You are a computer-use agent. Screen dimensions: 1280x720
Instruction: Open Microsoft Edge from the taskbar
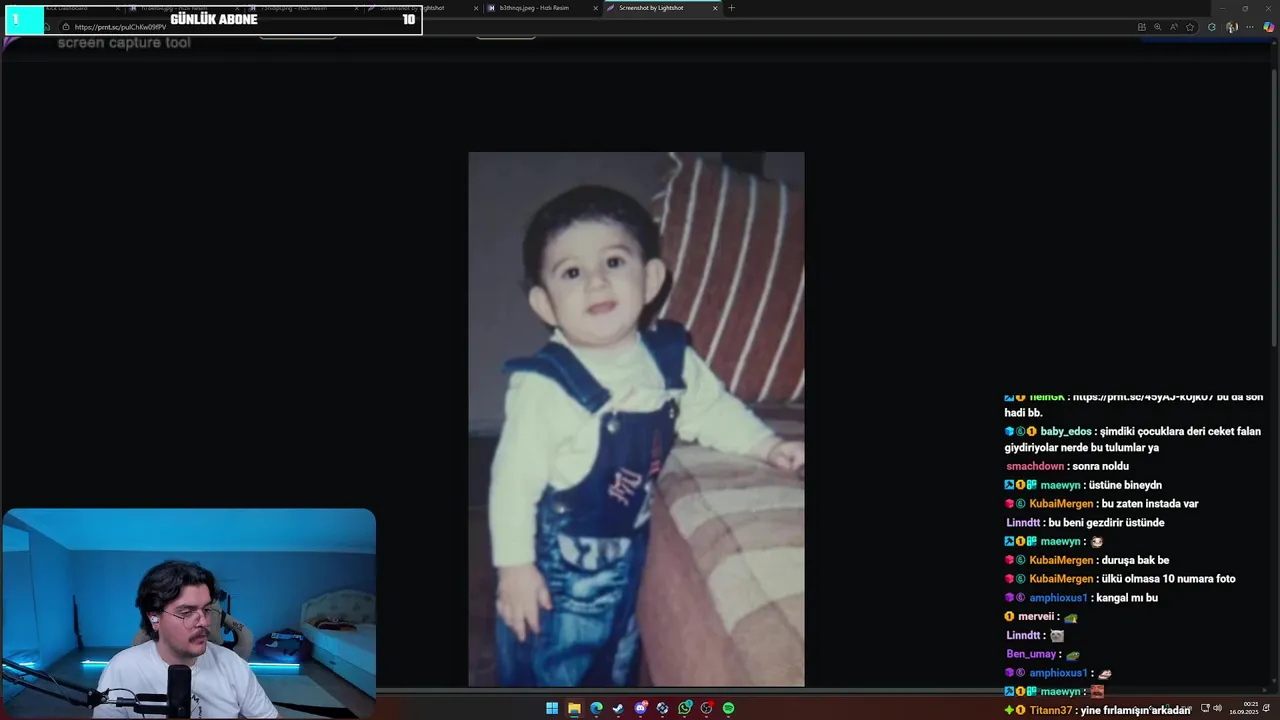[x=596, y=708]
